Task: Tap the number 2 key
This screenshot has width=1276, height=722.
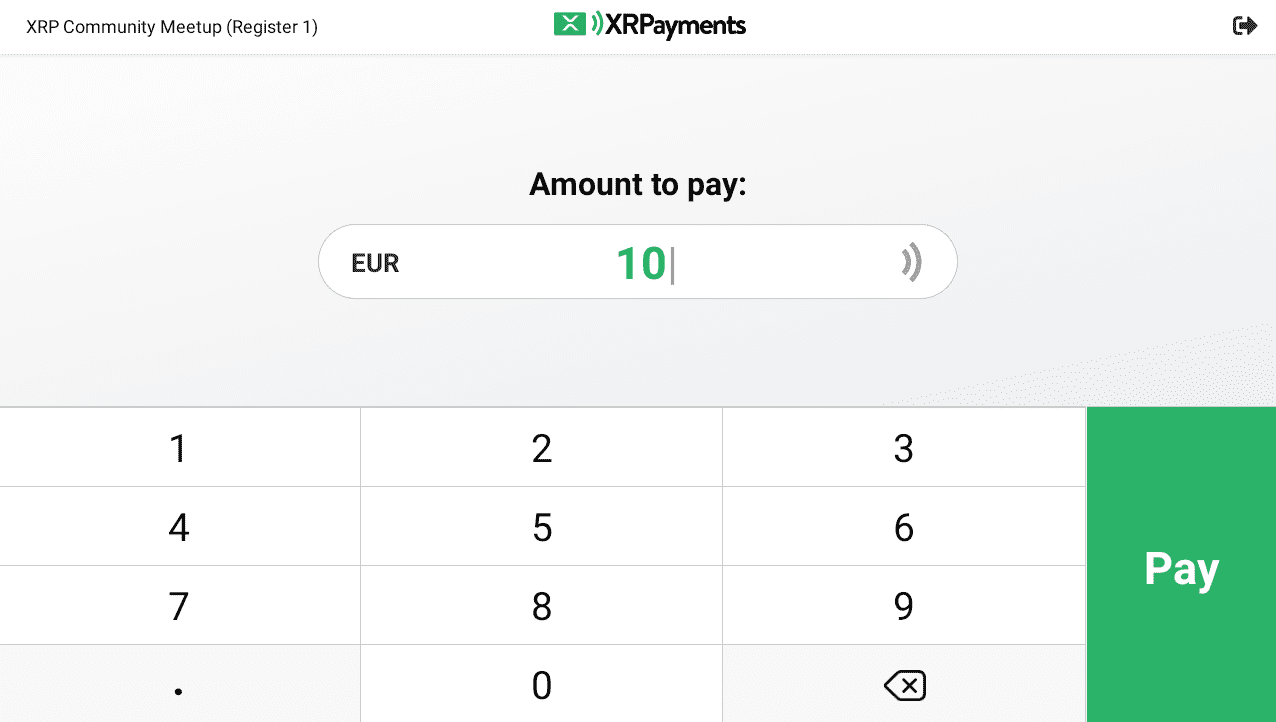Action: coord(541,448)
